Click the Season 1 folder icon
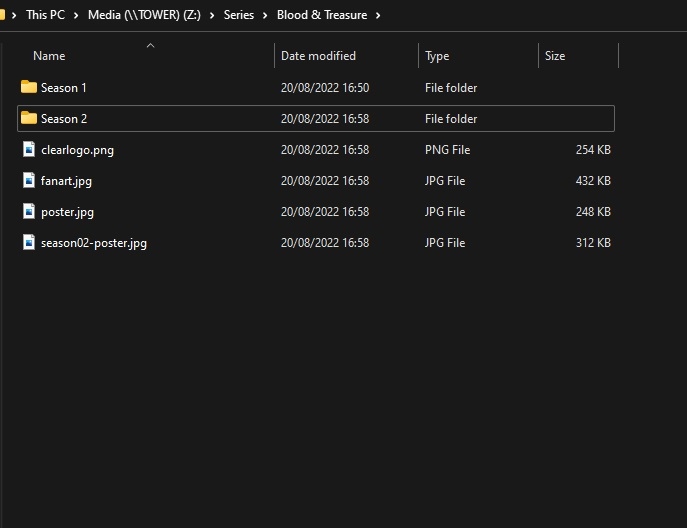The height and width of the screenshot is (528, 687). click(x=29, y=88)
